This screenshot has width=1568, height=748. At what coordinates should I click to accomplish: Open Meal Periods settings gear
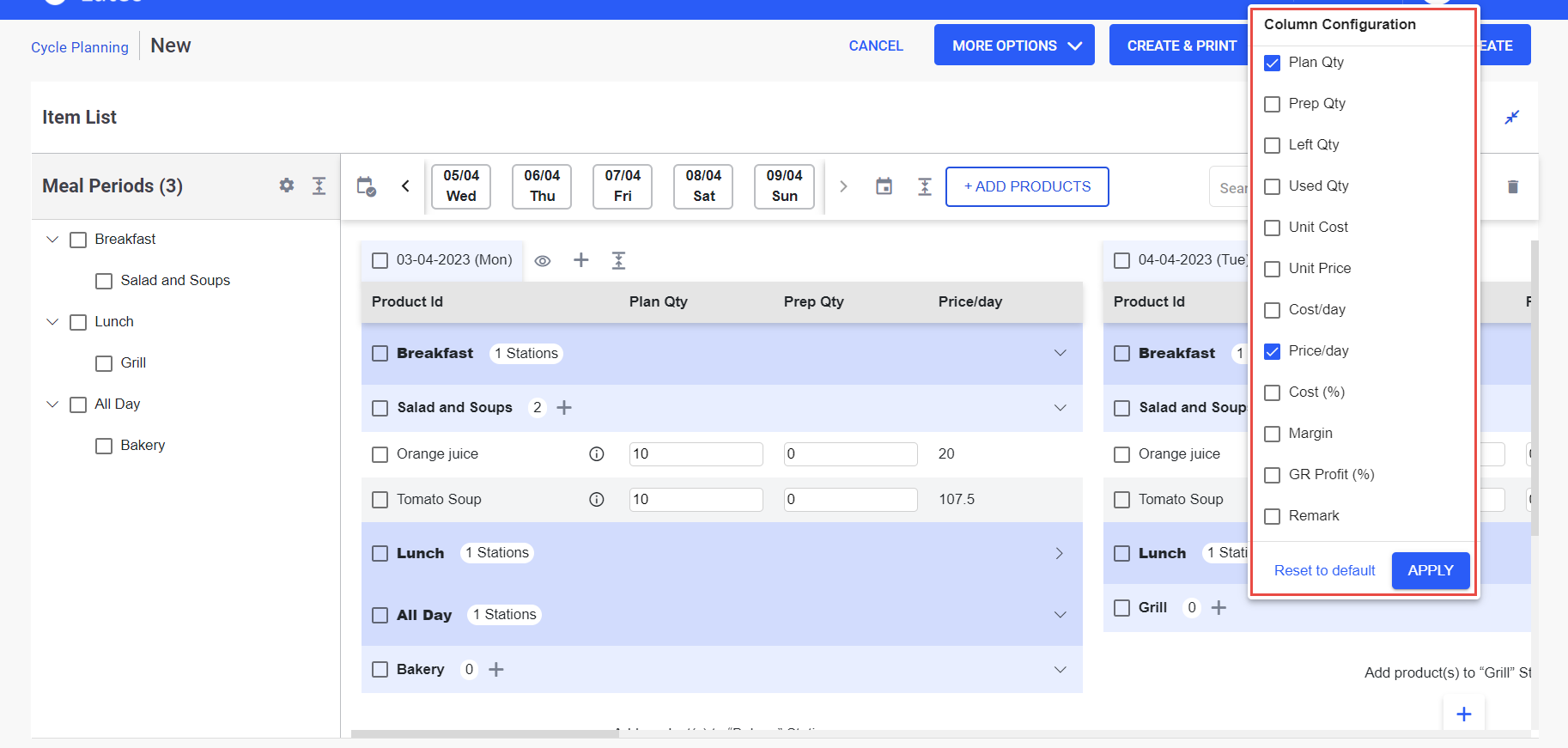[x=287, y=185]
